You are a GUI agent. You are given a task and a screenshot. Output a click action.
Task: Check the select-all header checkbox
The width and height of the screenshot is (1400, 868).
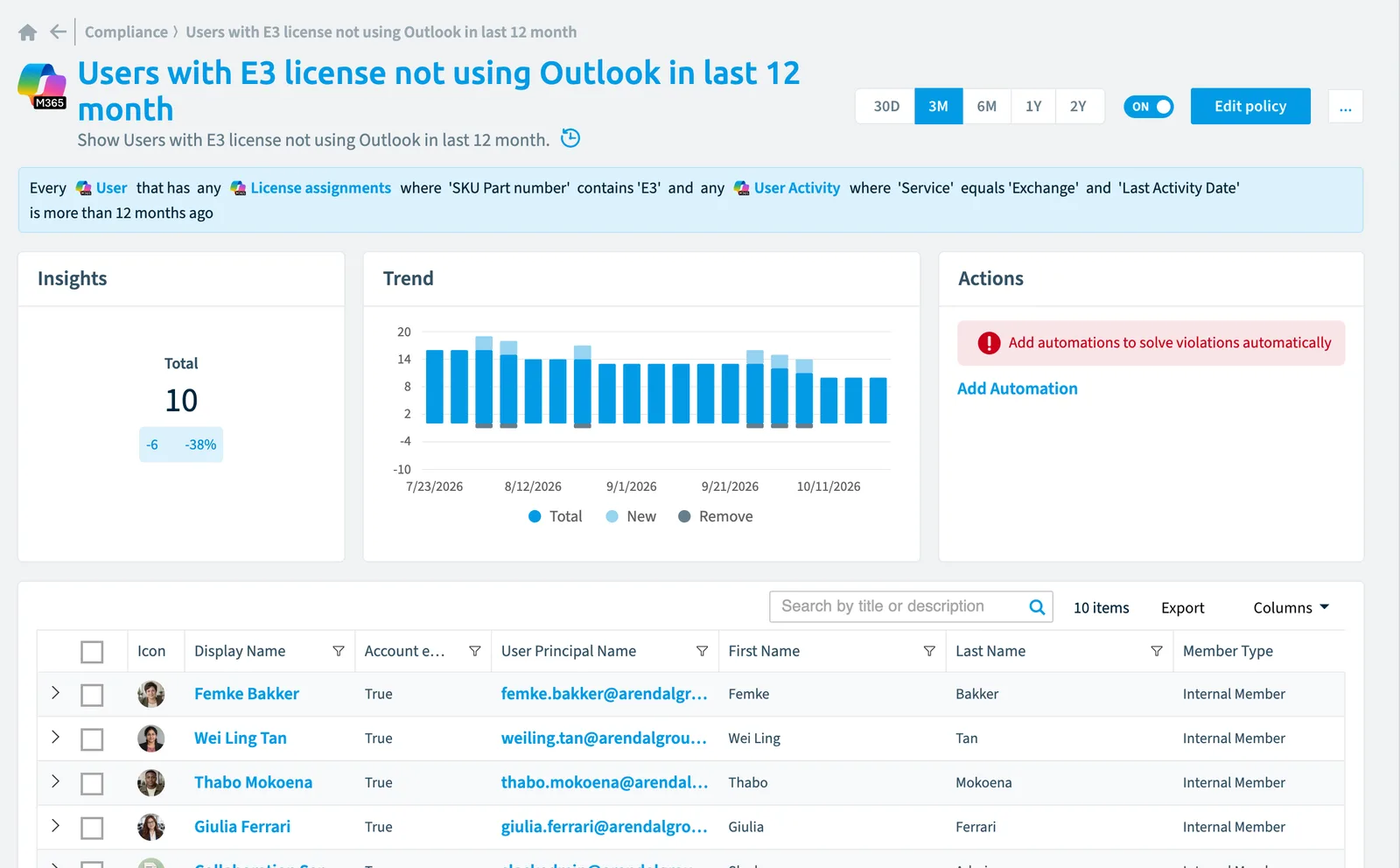click(92, 652)
